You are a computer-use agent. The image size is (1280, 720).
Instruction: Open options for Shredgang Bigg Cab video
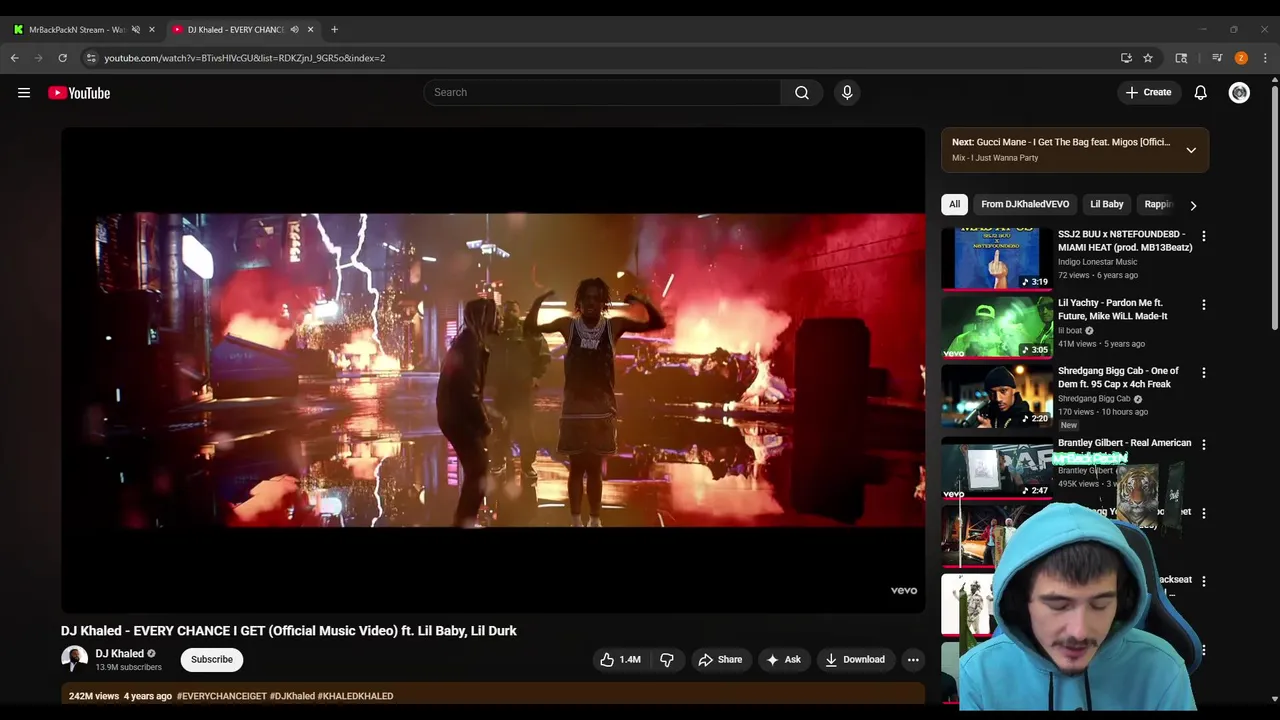coord(1203,373)
